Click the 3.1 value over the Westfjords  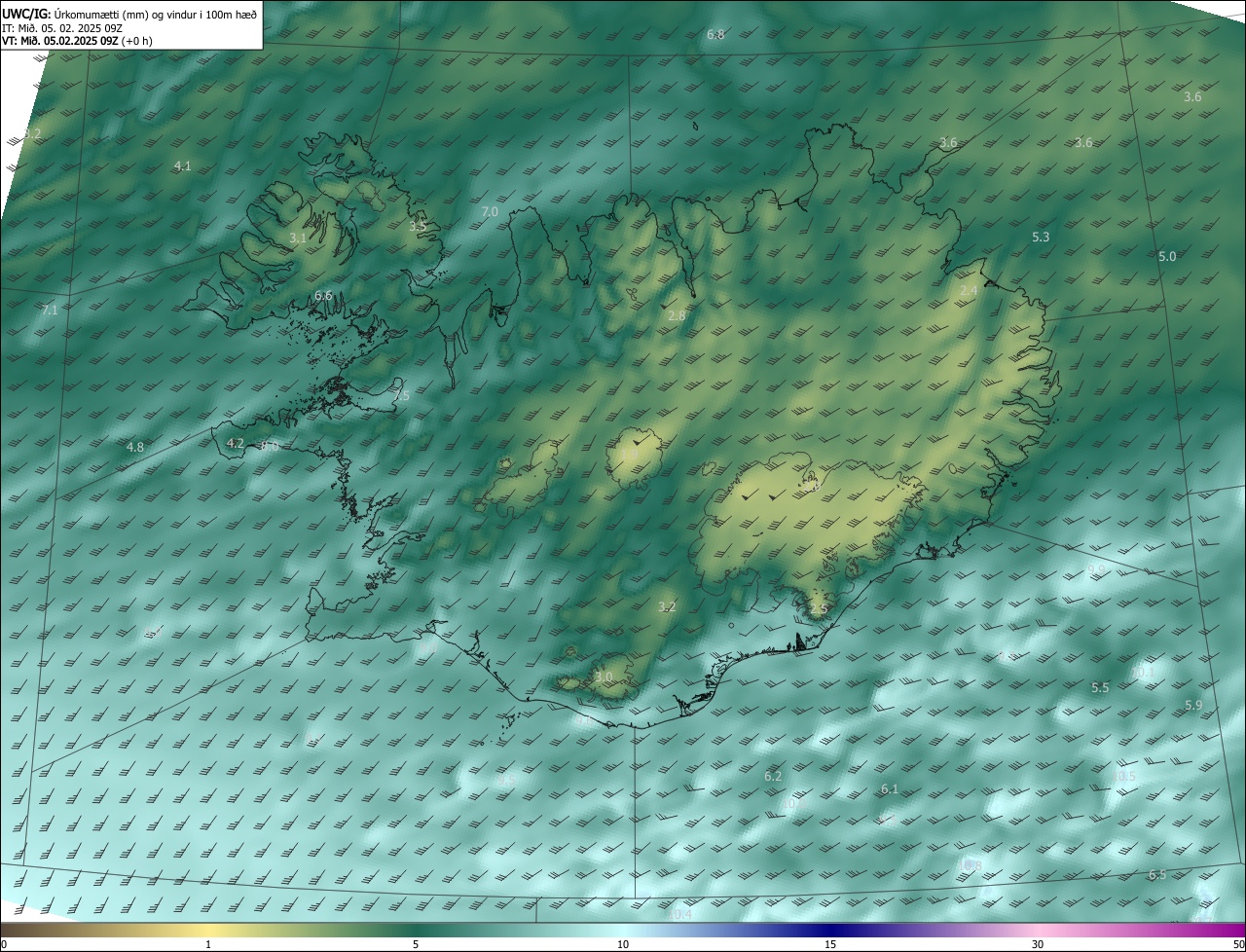point(298,238)
